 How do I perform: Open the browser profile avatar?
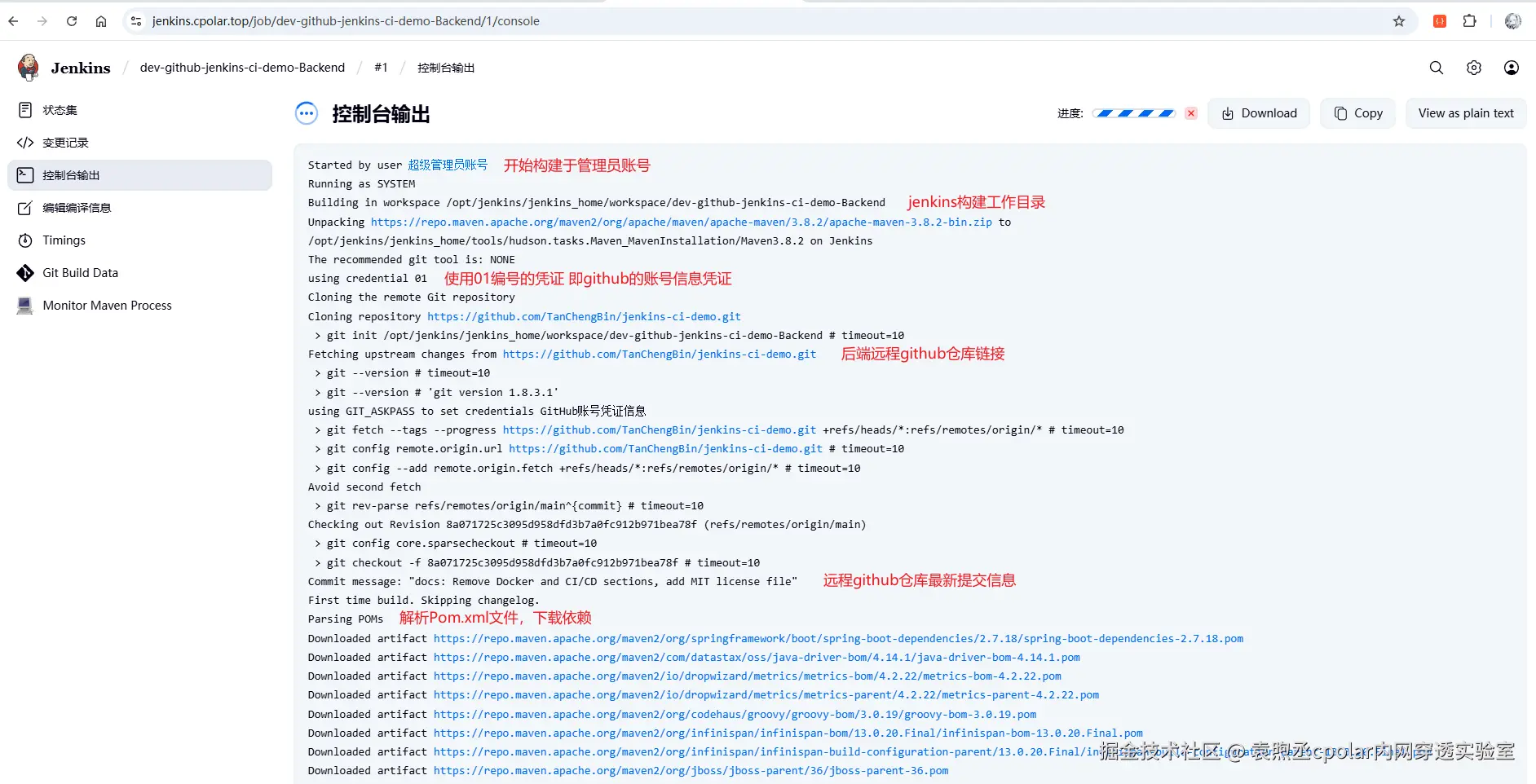(x=1513, y=21)
